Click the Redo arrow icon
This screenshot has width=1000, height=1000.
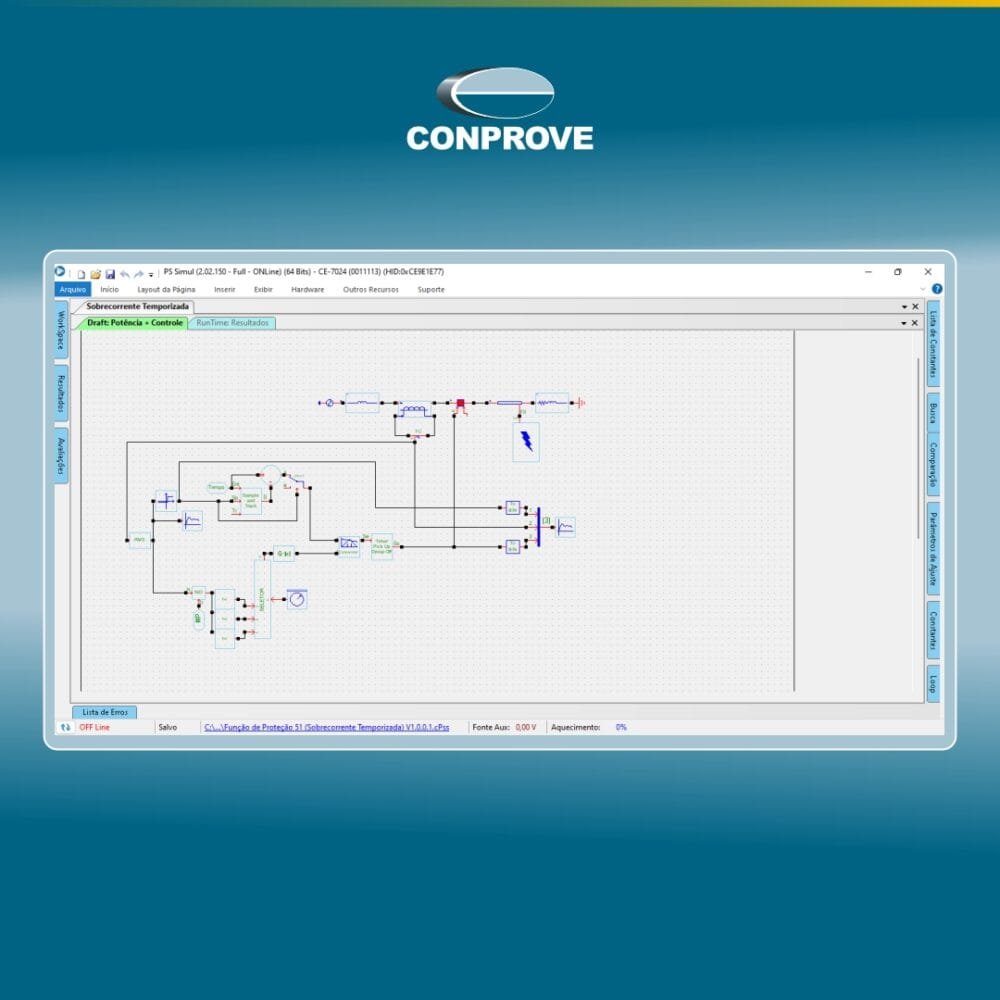coord(139,271)
